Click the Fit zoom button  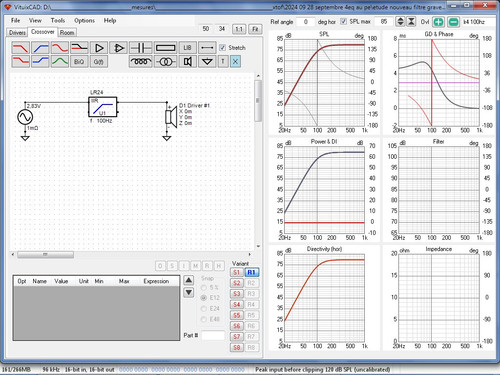(255, 29)
